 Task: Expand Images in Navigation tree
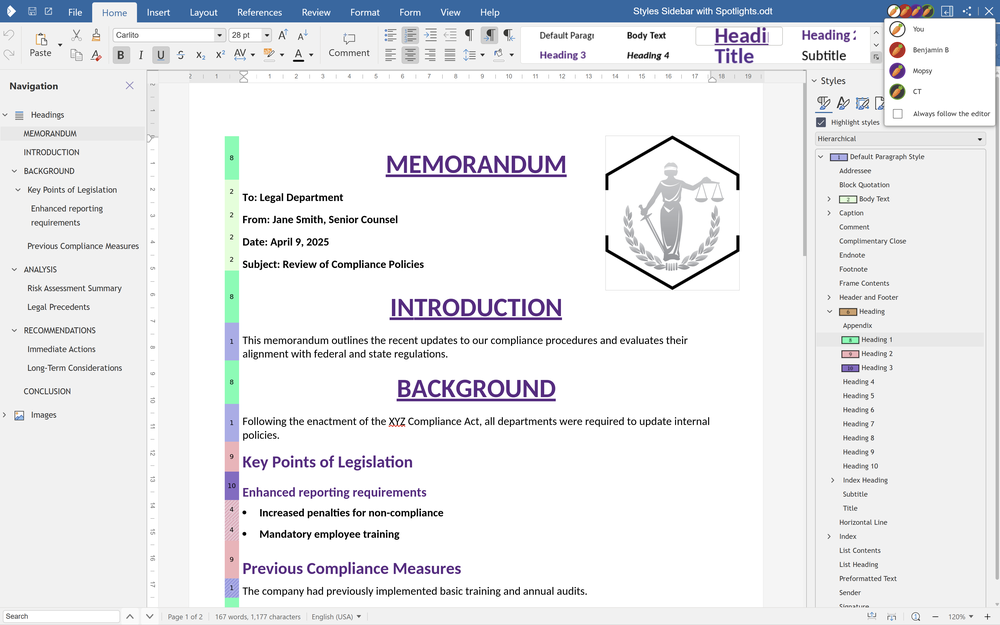[5, 415]
